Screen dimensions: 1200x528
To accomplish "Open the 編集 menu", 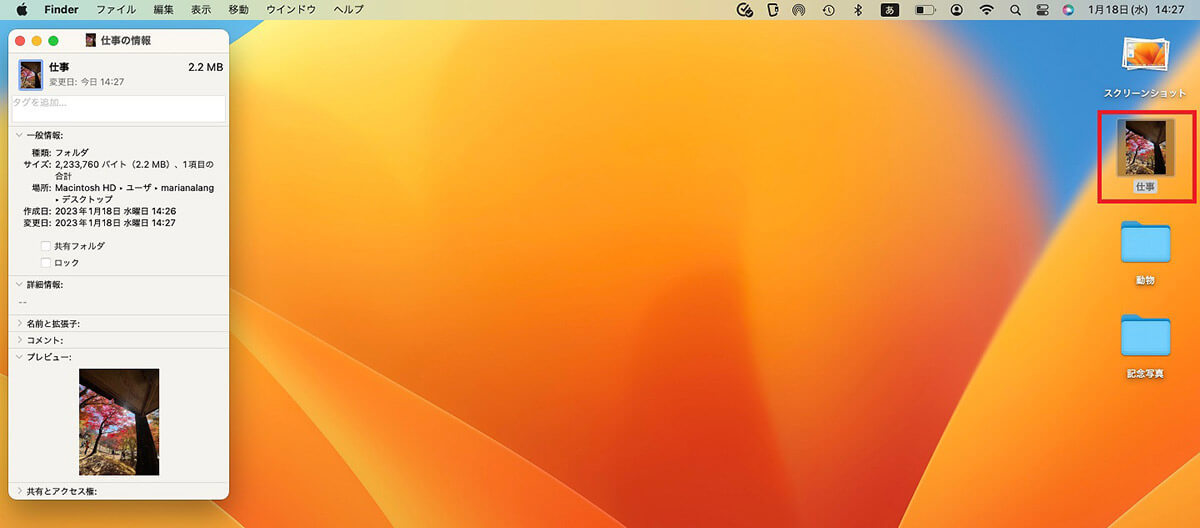I will tap(163, 9).
